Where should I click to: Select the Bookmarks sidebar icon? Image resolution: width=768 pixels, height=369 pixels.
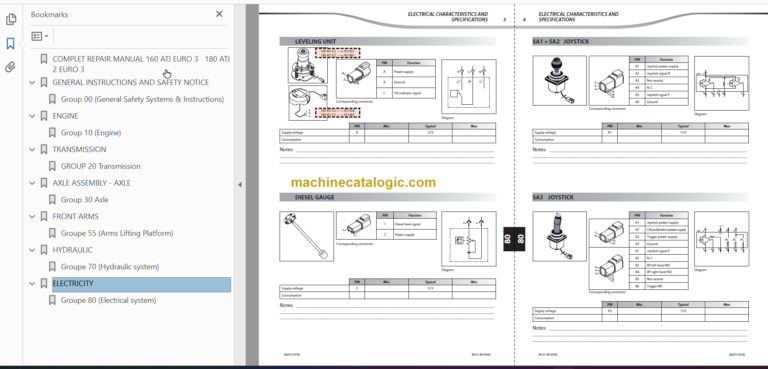coord(10,44)
